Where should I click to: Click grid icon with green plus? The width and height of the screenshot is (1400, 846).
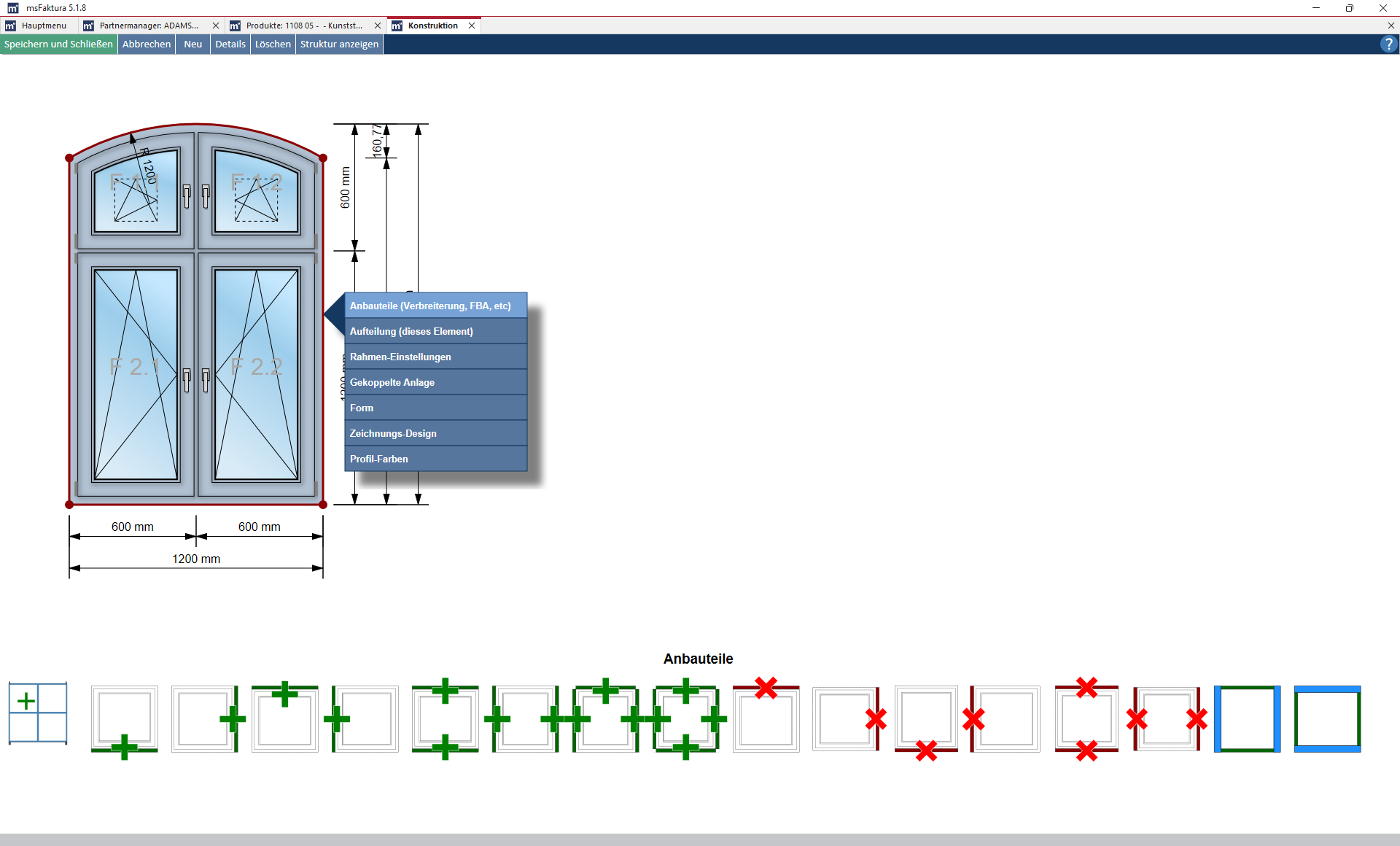coord(38,713)
